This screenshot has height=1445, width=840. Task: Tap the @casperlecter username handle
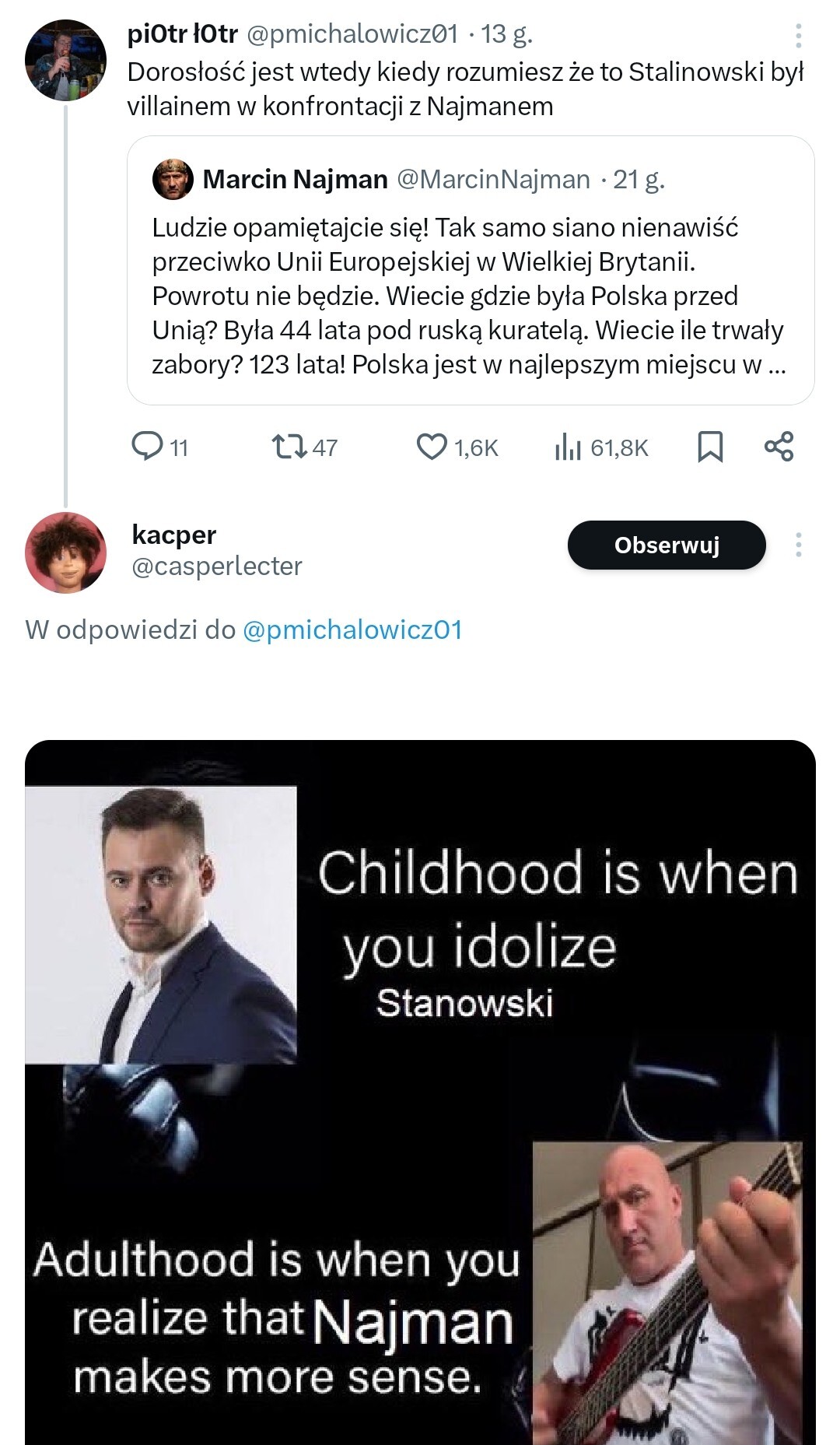(x=217, y=566)
